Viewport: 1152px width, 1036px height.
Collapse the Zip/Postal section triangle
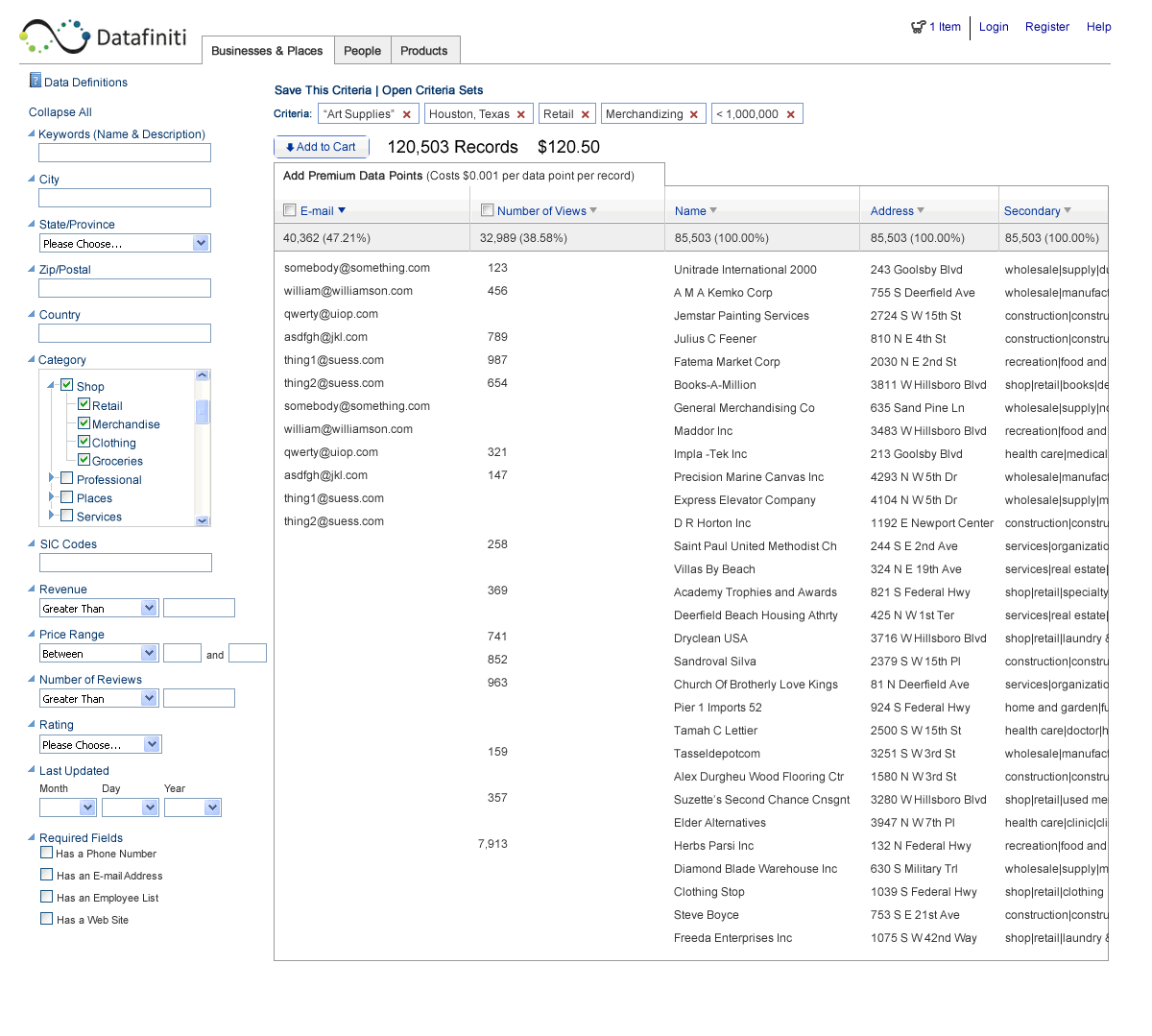pos(32,269)
